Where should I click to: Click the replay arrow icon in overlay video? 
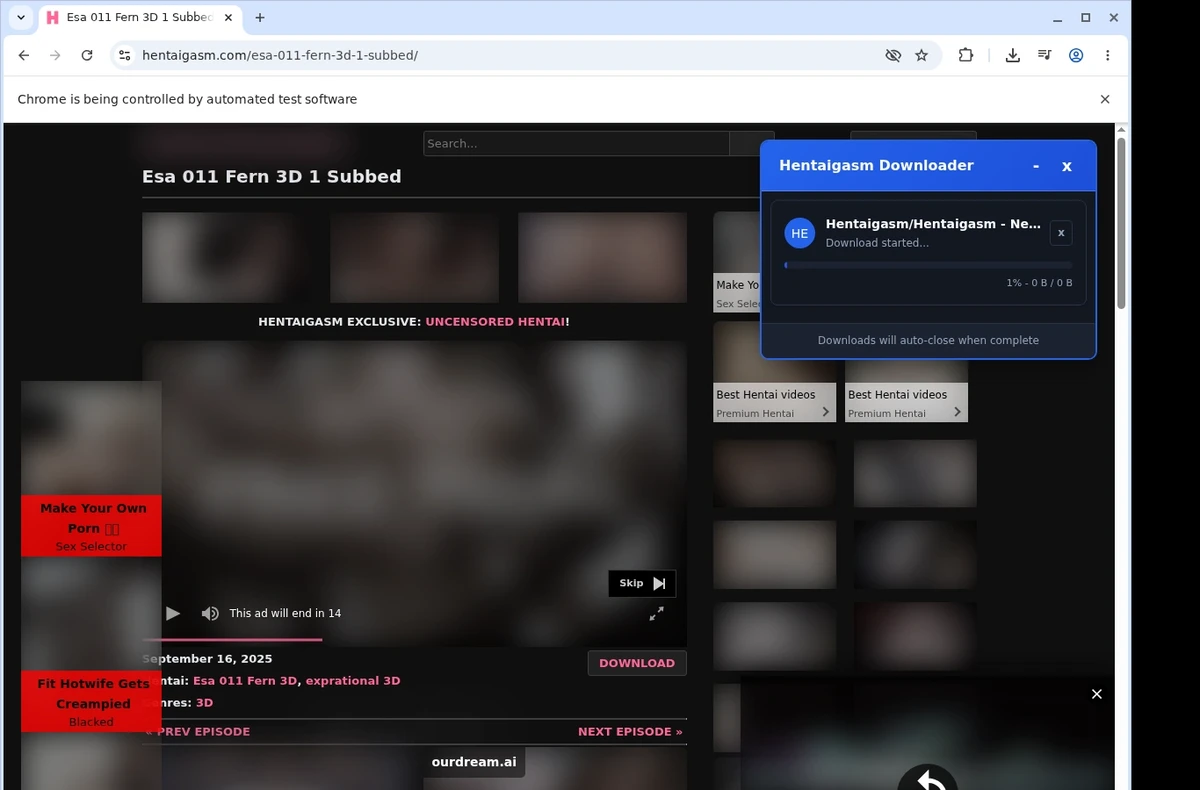pyautogui.click(x=928, y=778)
